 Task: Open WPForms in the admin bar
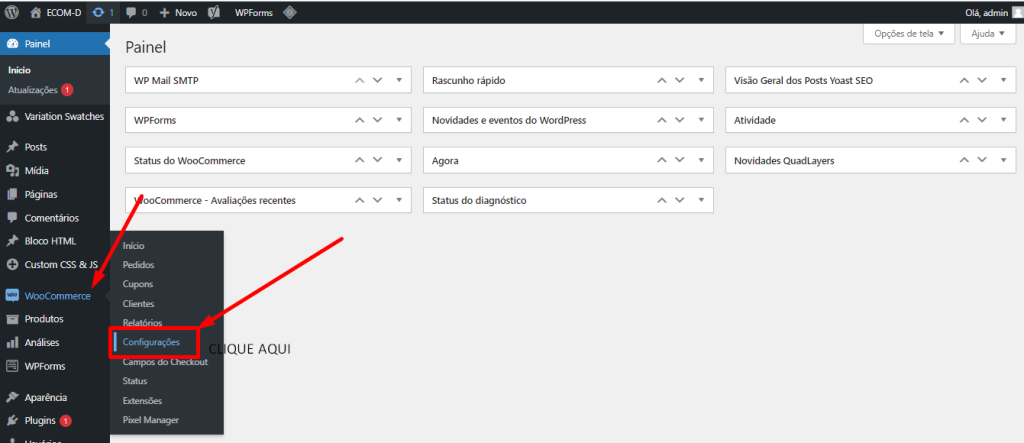pyautogui.click(x=254, y=12)
